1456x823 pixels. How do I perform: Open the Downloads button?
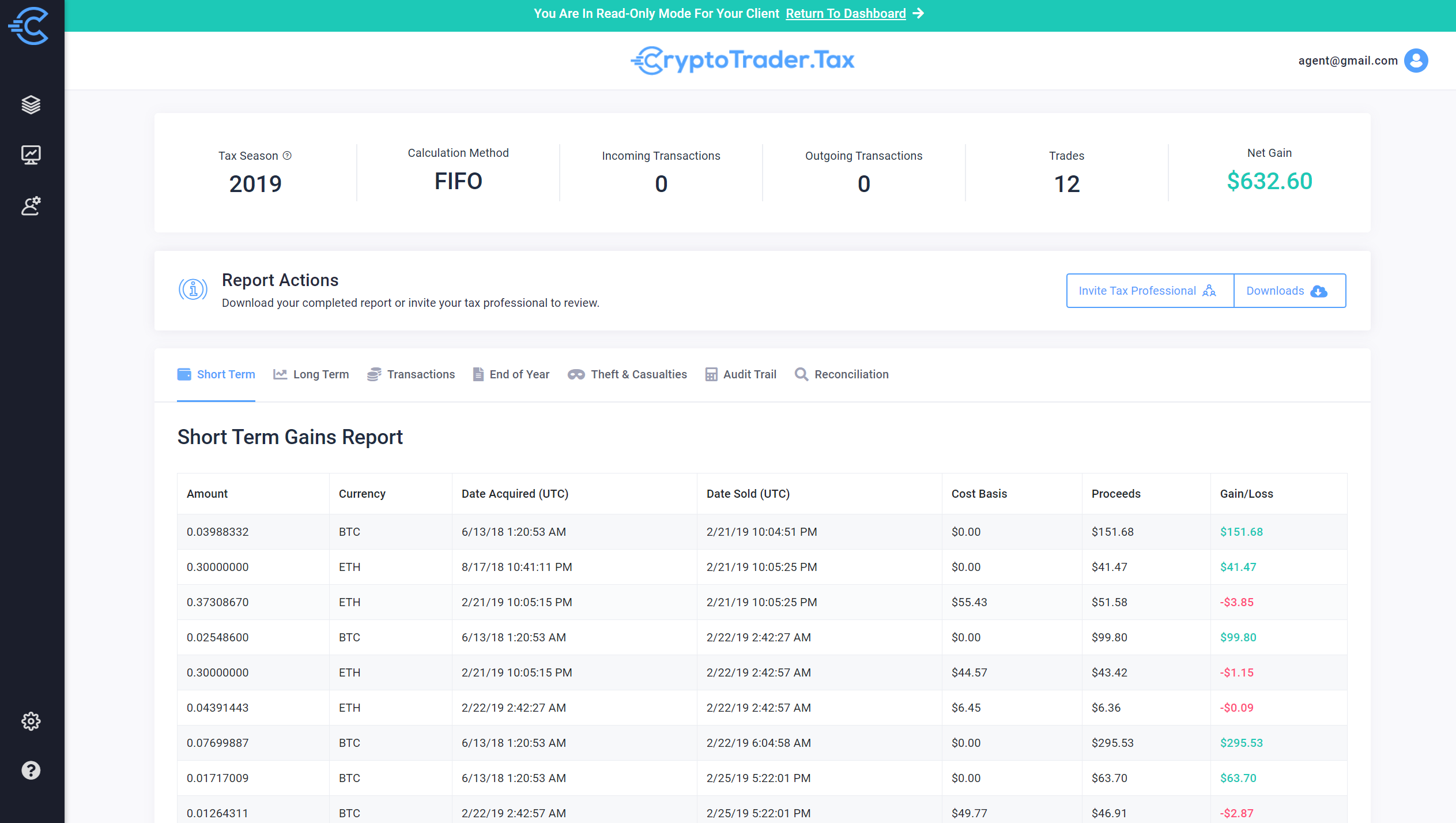pos(1289,291)
